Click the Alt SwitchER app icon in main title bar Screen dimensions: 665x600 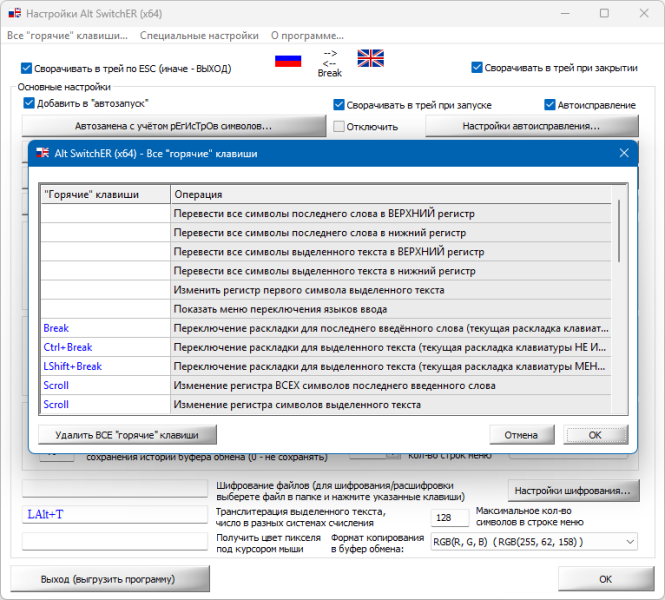pyautogui.click(x=15, y=13)
